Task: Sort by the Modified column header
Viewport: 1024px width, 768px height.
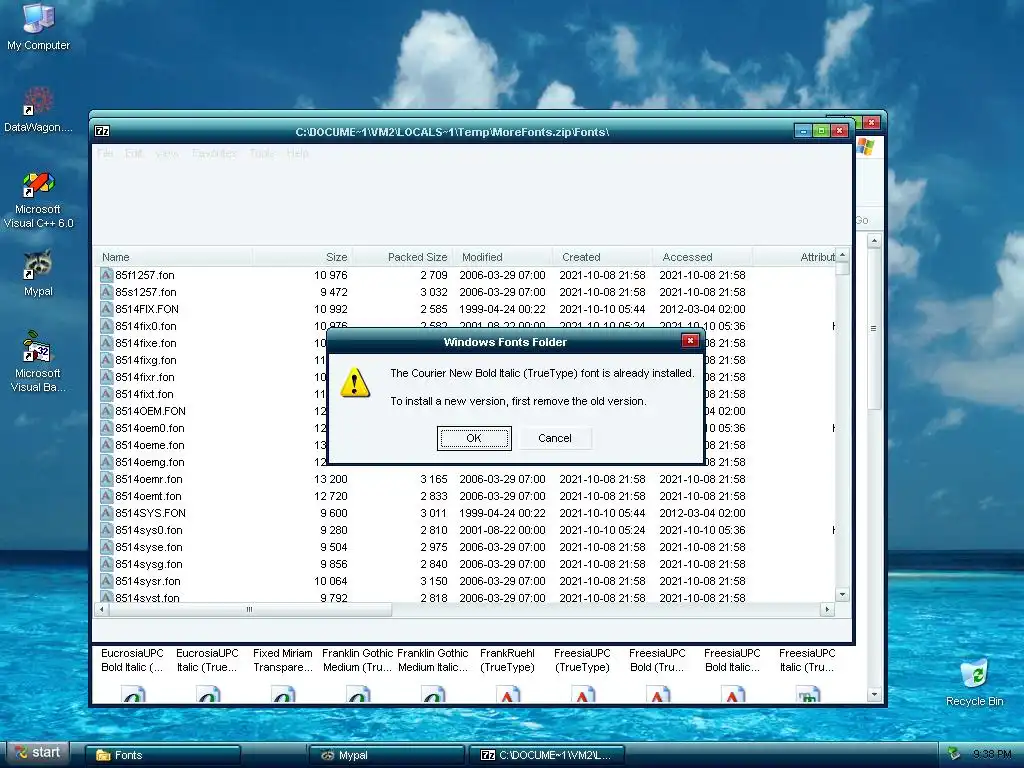Action: pyautogui.click(x=502, y=257)
